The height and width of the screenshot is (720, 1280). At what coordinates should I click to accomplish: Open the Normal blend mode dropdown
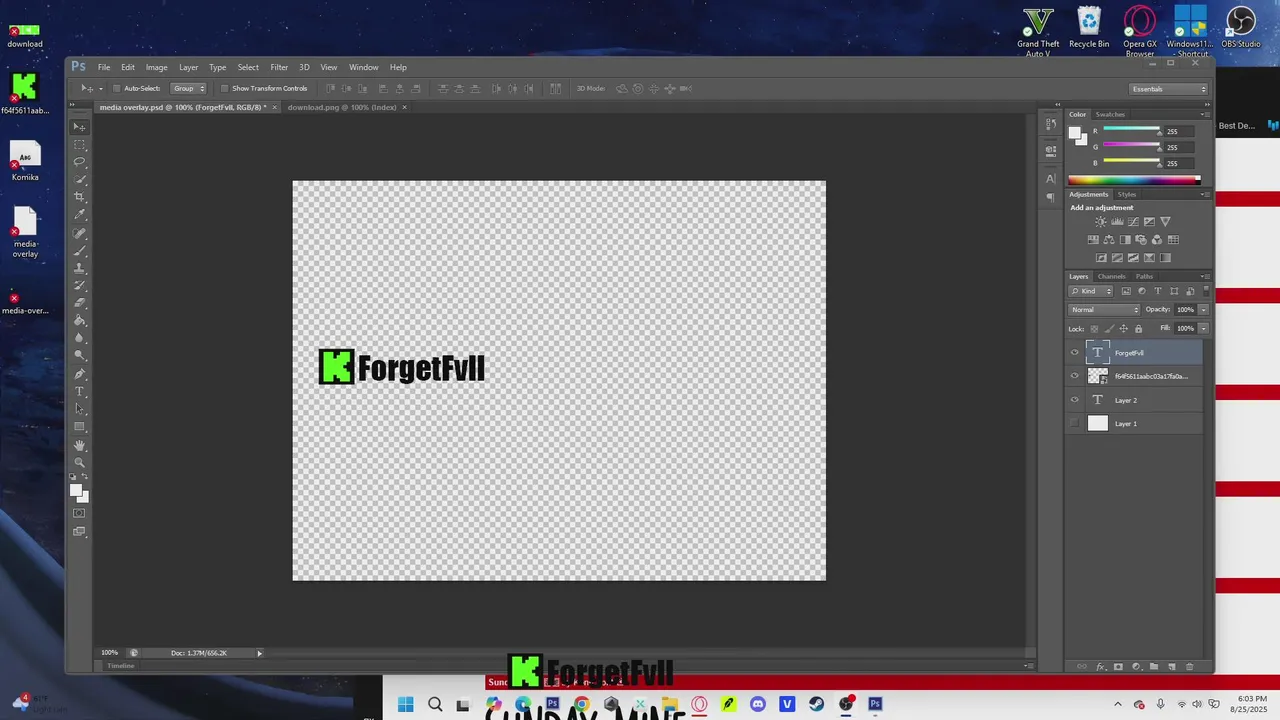pos(1104,309)
